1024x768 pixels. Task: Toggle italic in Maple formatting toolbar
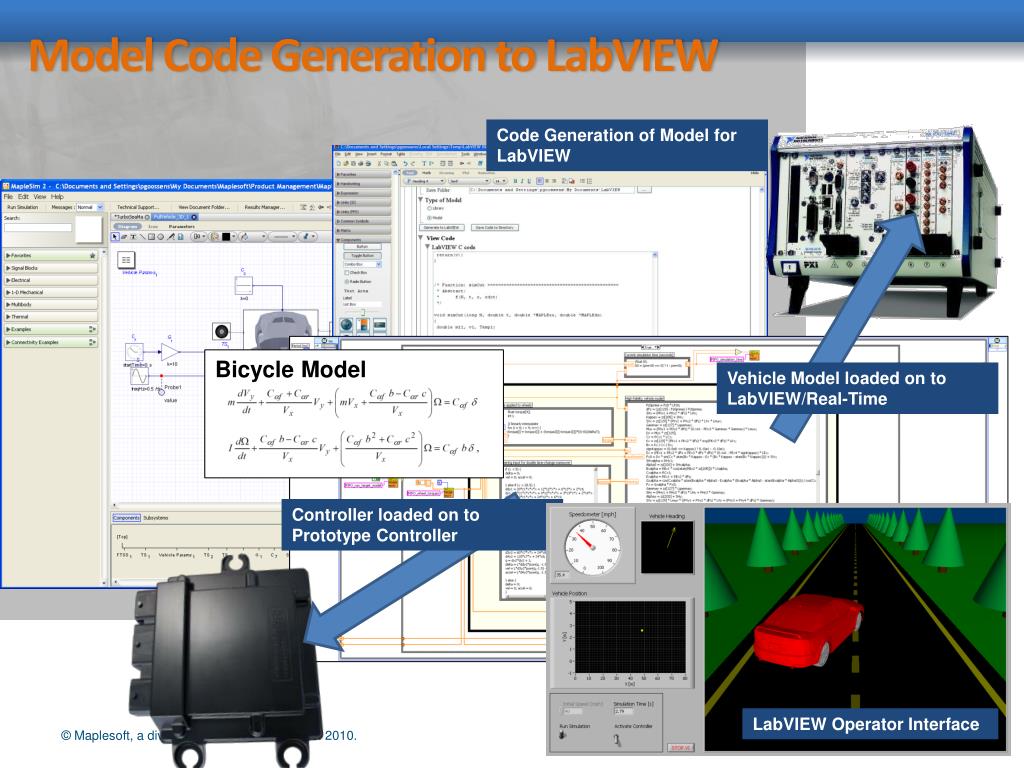[x=523, y=180]
